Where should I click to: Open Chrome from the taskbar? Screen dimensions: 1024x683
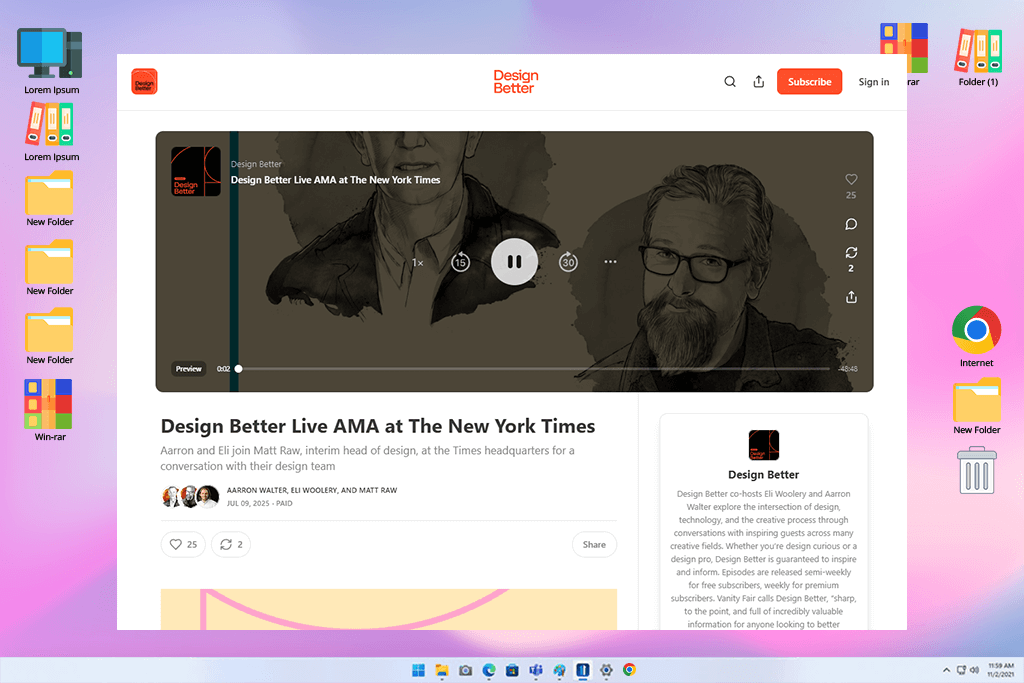[x=630, y=670]
